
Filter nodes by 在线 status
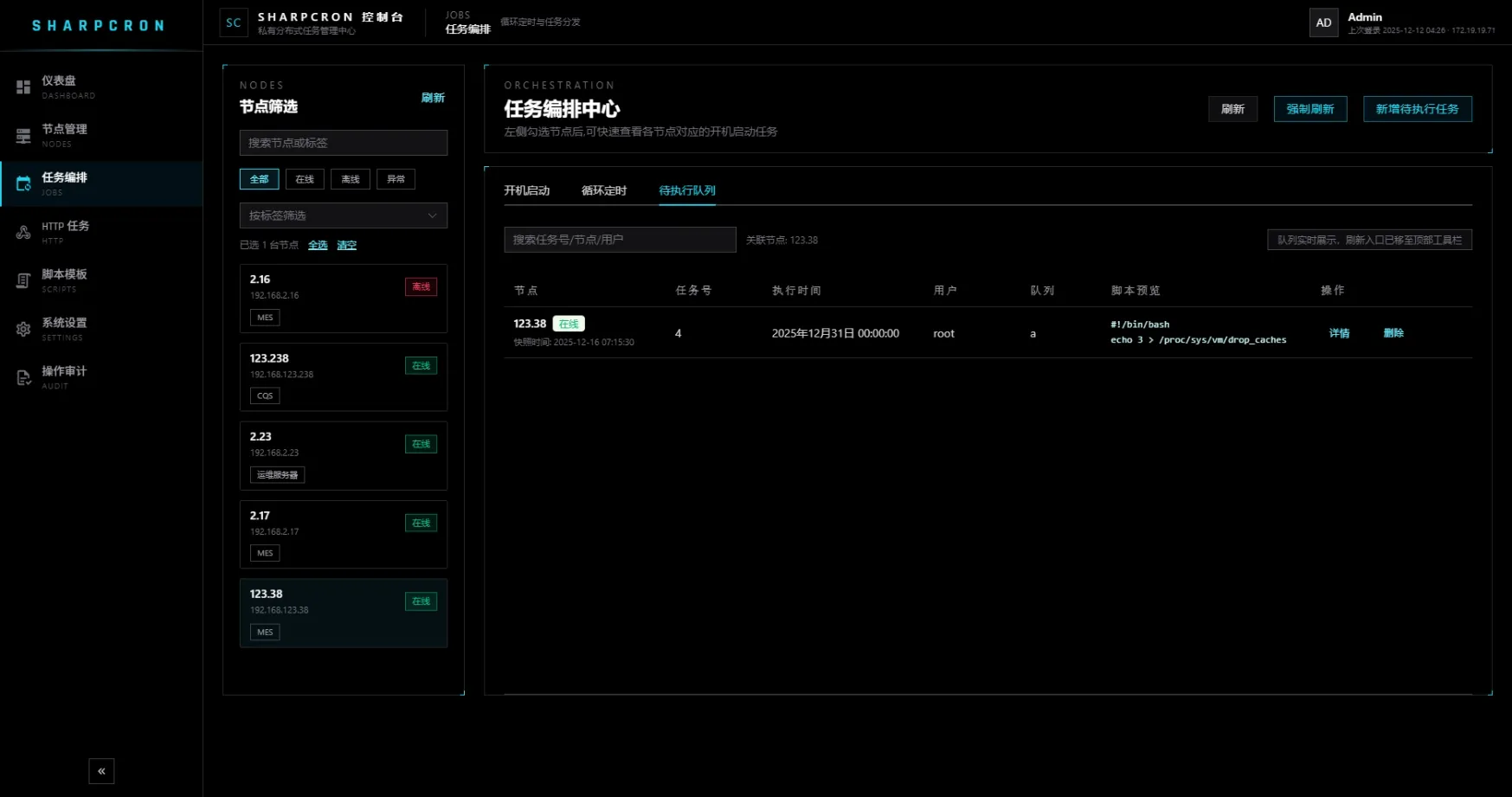click(x=305, y=179)
